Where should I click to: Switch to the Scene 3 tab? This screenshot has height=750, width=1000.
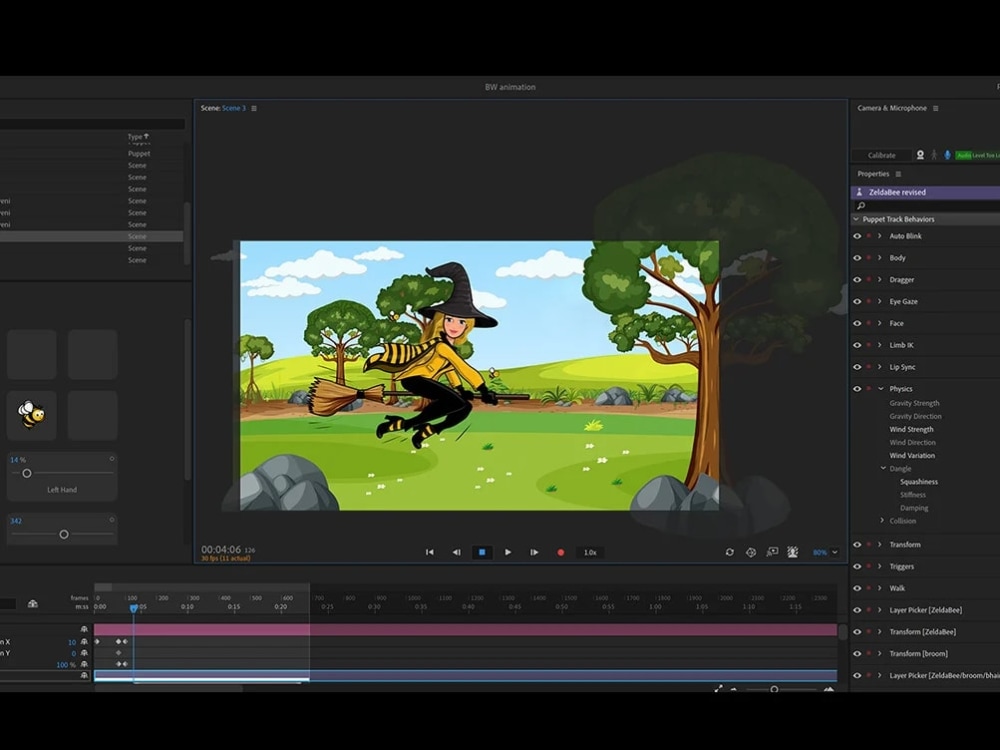(234, 108)
